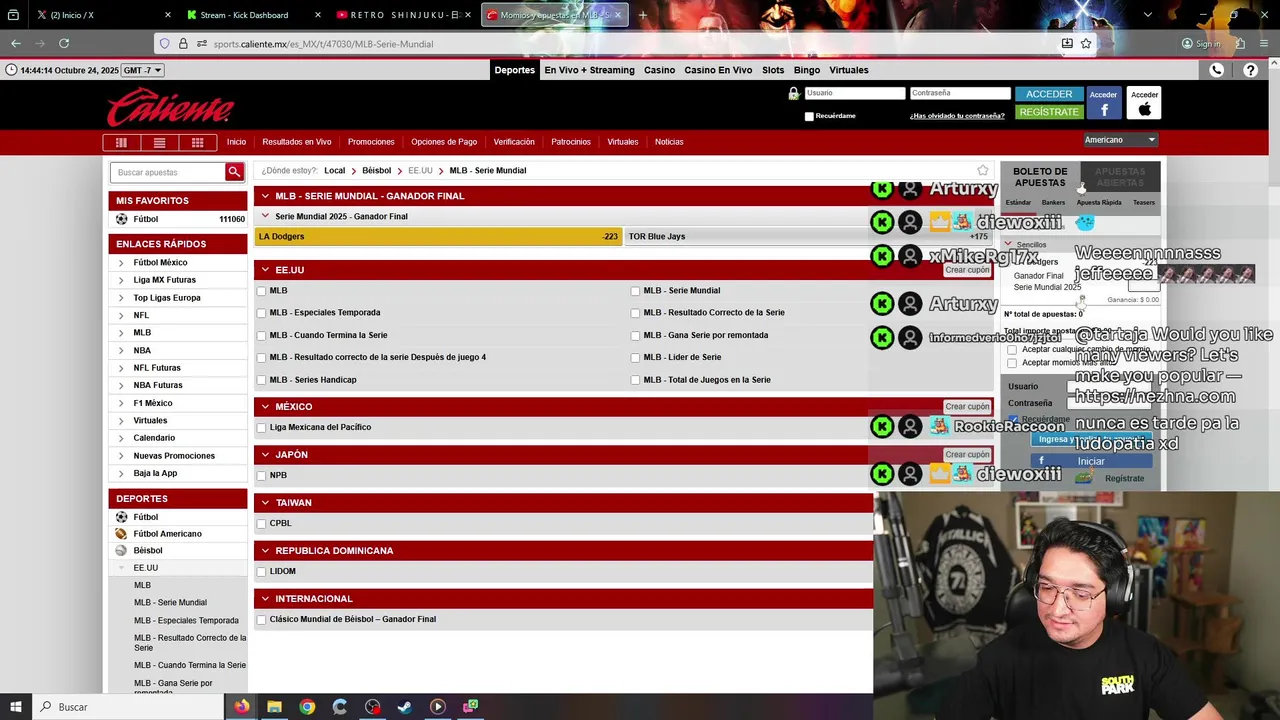The height and width of the screenshot is (720, 1280).
Task: Open Resultados en Vivo menu item
Action: (297, 142)
